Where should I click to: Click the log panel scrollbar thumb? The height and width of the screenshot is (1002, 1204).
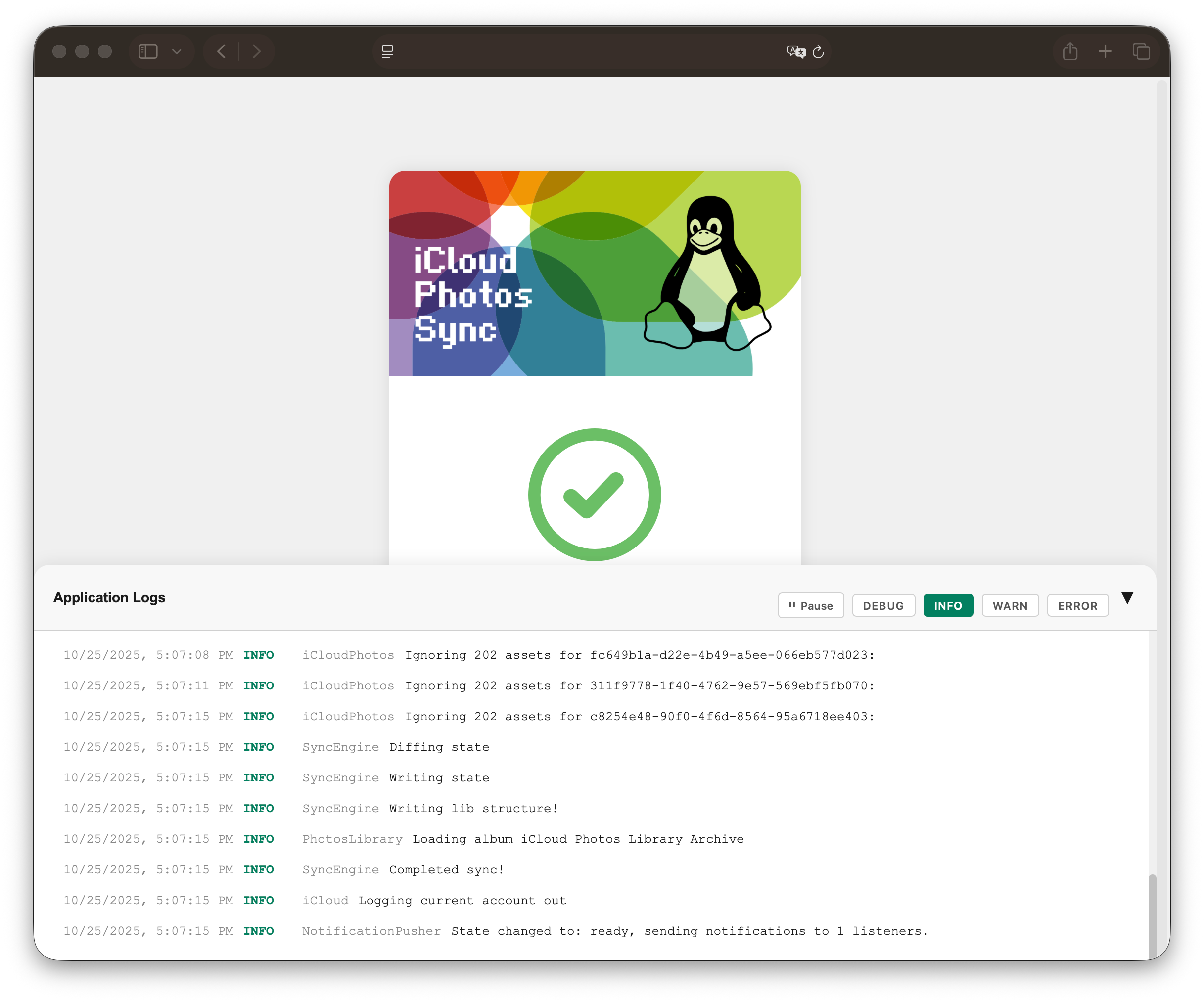[1153, 916]
